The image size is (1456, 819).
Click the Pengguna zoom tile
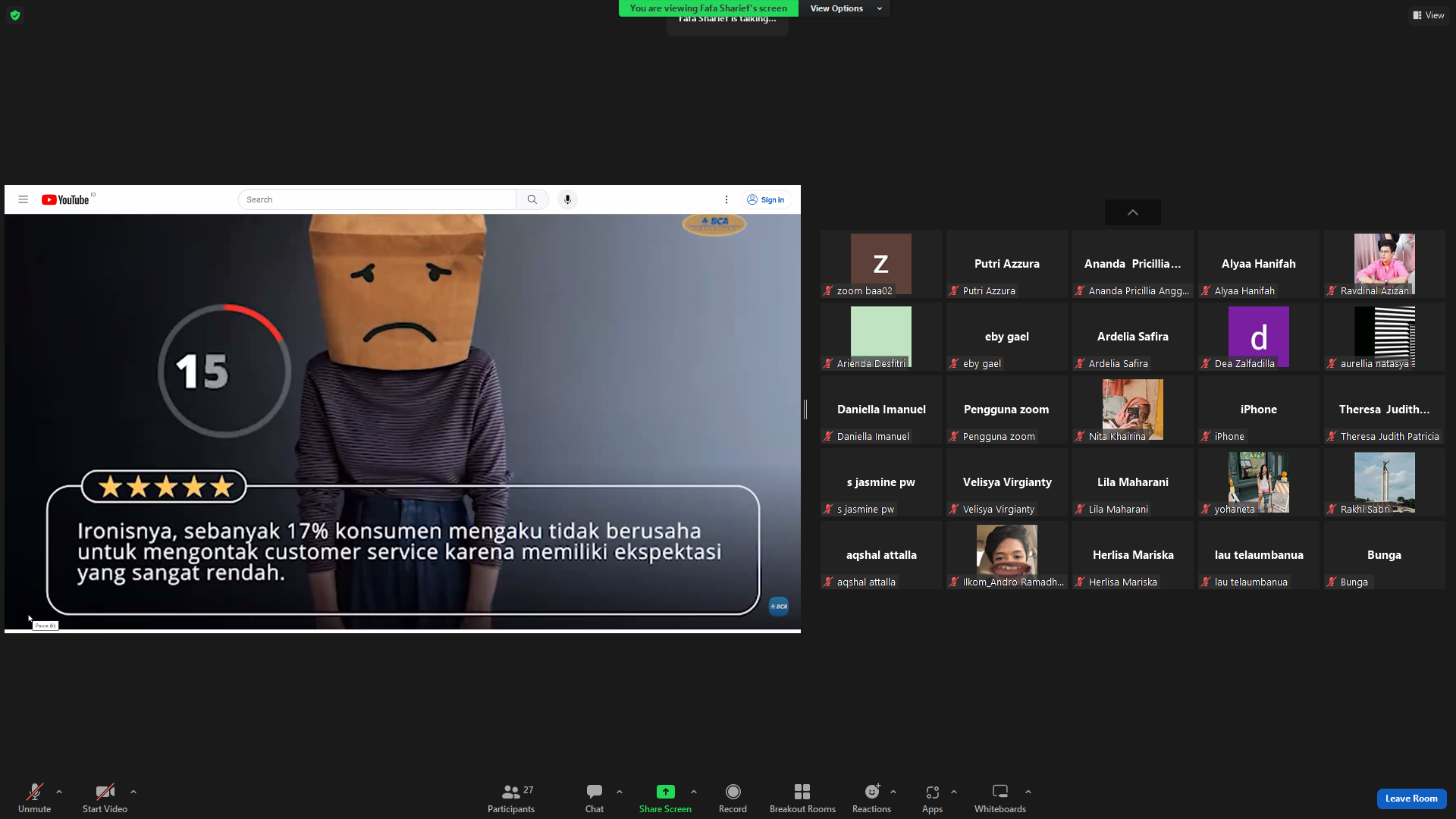click(x=1007, y=409)
